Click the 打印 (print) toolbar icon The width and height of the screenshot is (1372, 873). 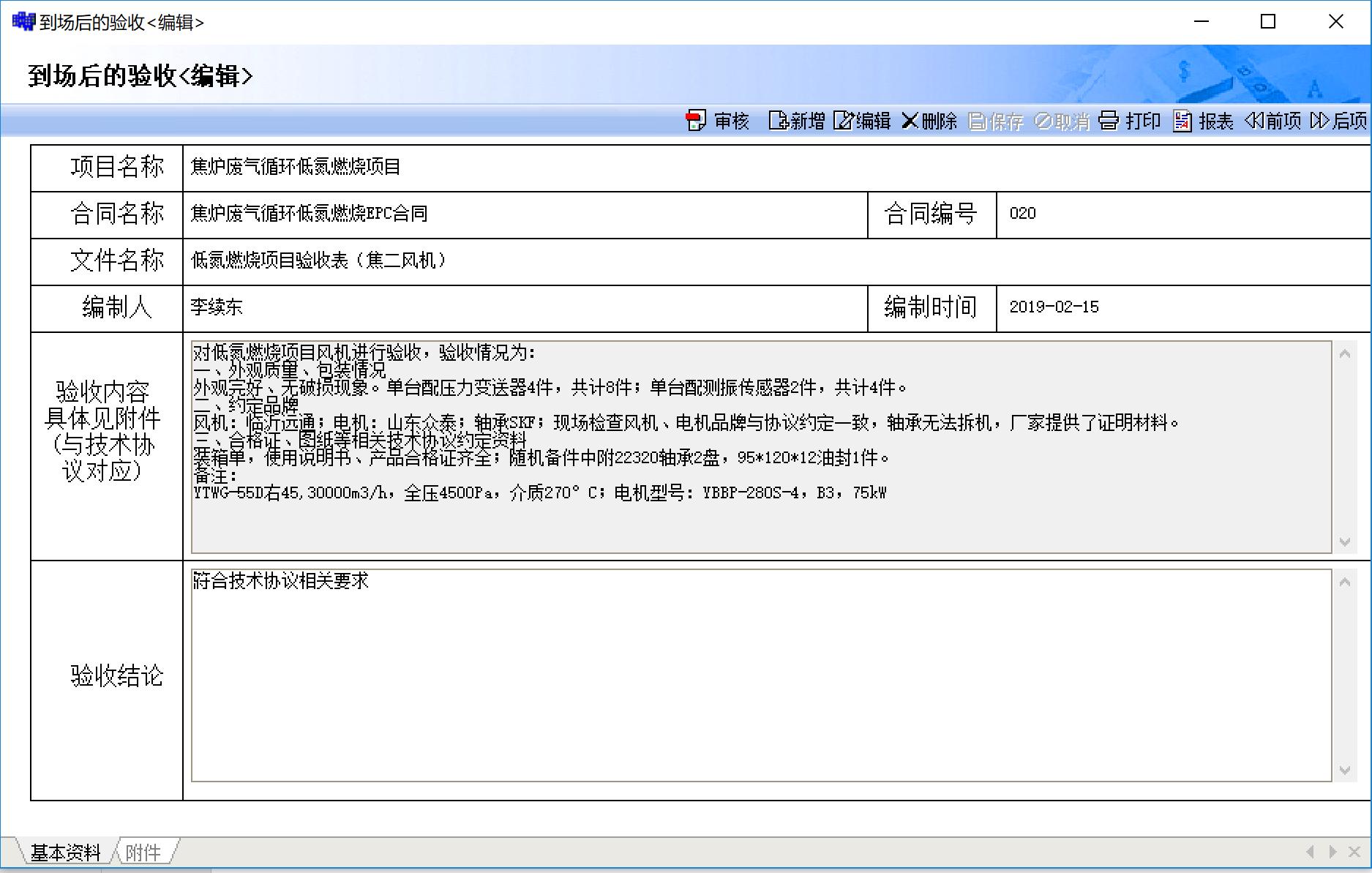(1109, 121)
